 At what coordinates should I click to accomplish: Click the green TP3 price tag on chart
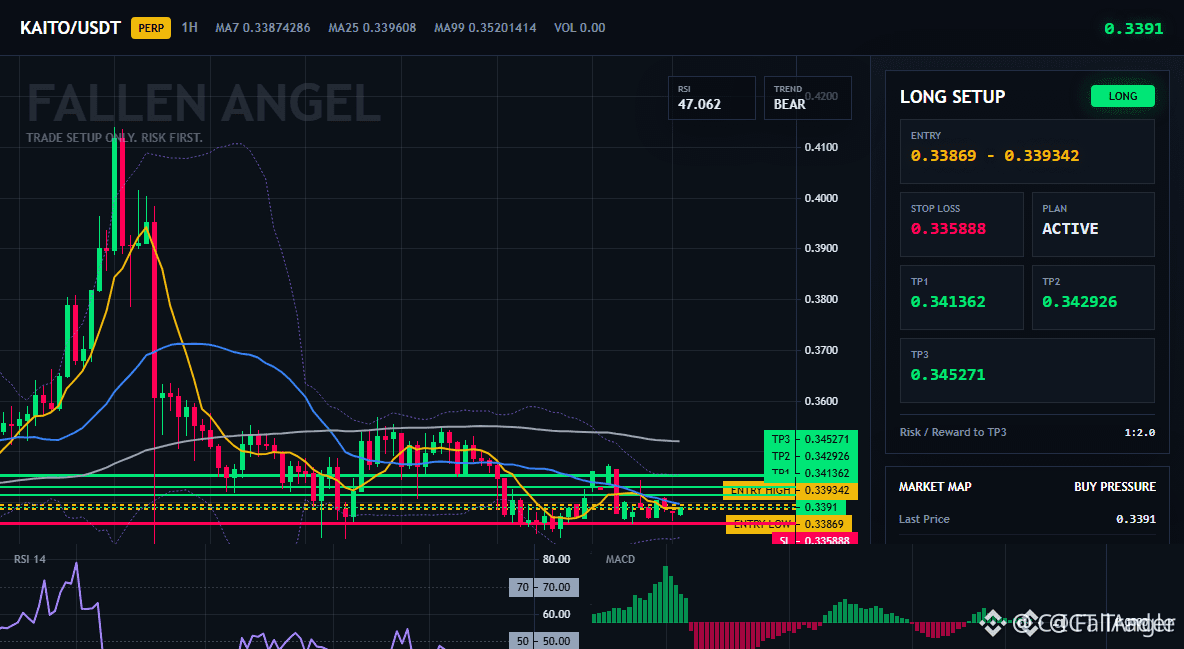coord(810,439)
